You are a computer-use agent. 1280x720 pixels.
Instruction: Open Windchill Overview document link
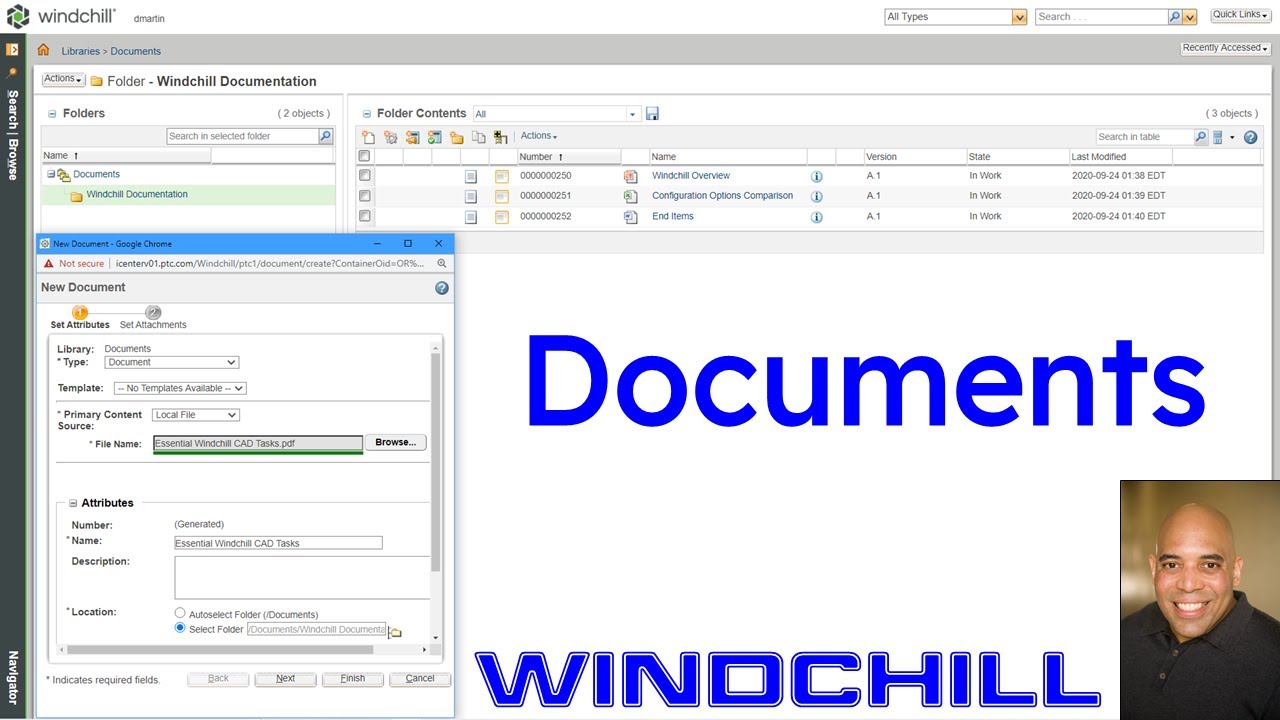coord(691,176)
